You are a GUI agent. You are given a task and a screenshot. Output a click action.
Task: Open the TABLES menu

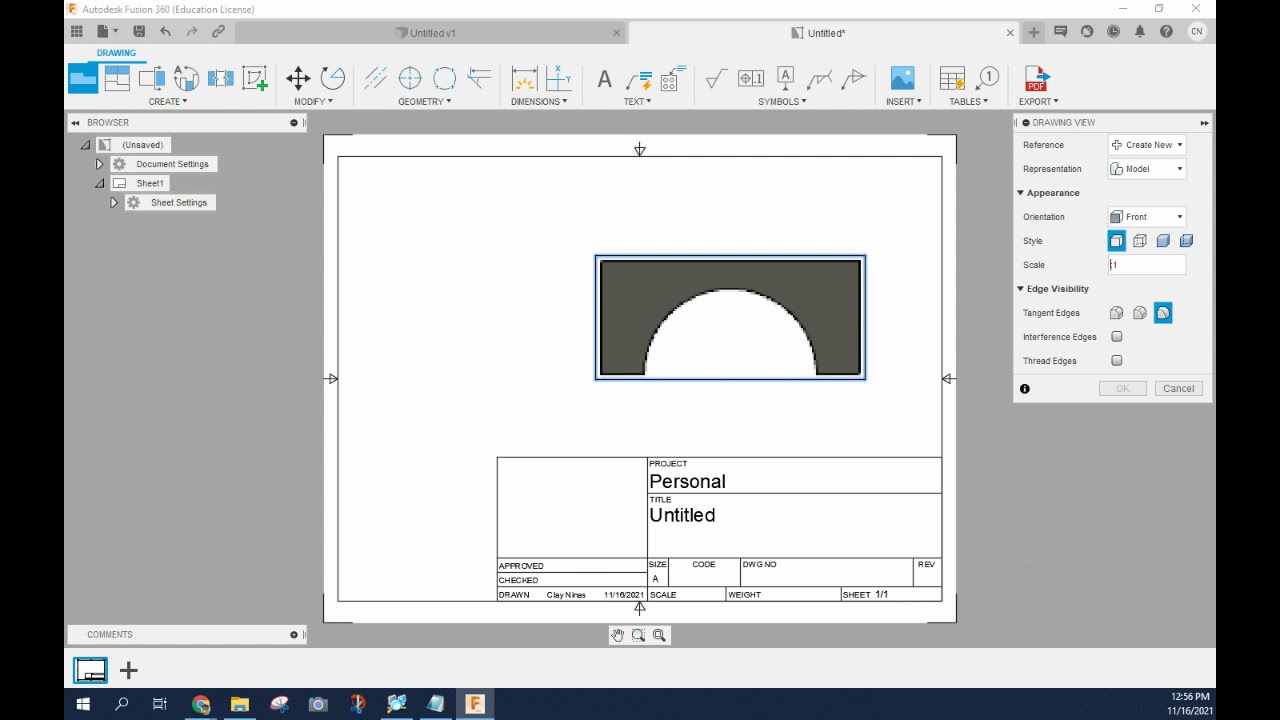pyautogui.click(x=968, y=101)
